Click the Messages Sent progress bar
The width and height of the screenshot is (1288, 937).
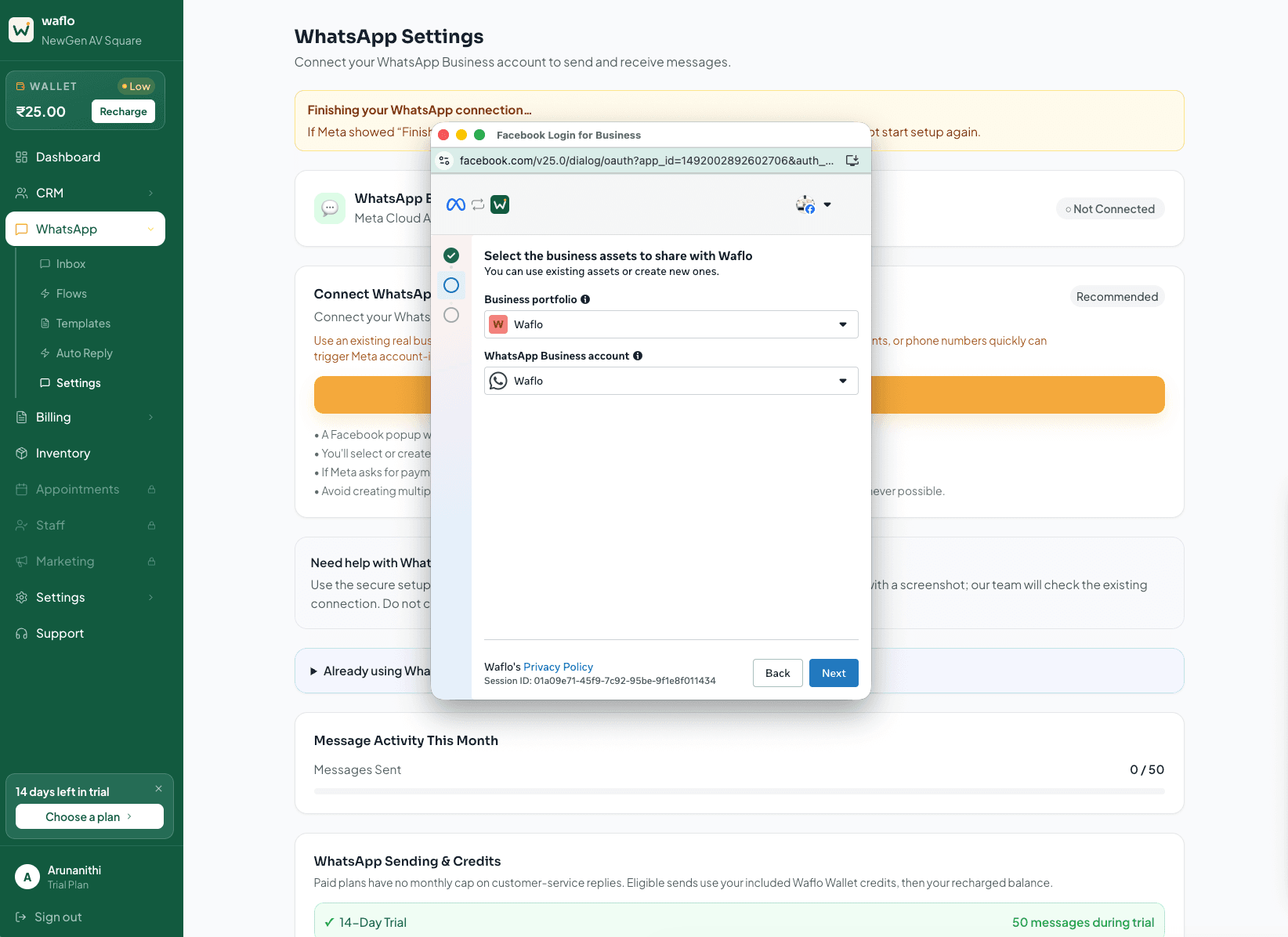pos(739,791)
